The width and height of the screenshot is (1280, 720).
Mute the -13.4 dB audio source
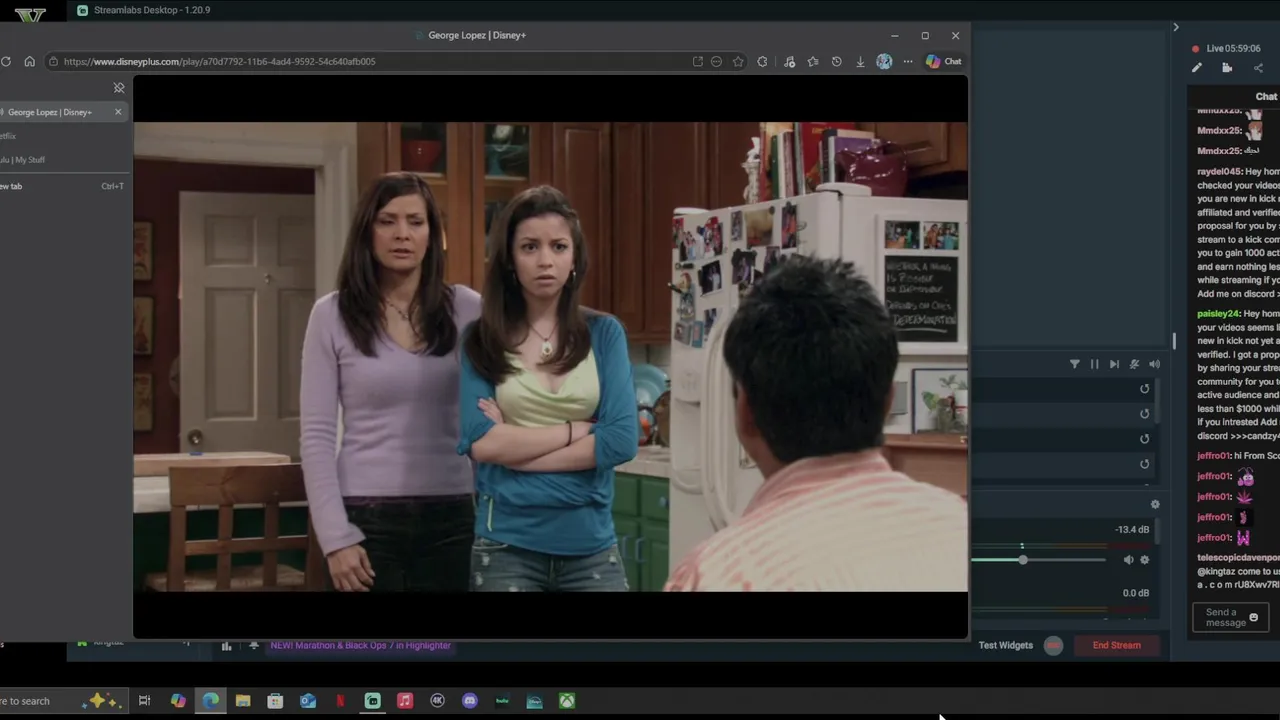pyautogui.click(x=1128, y=560)
